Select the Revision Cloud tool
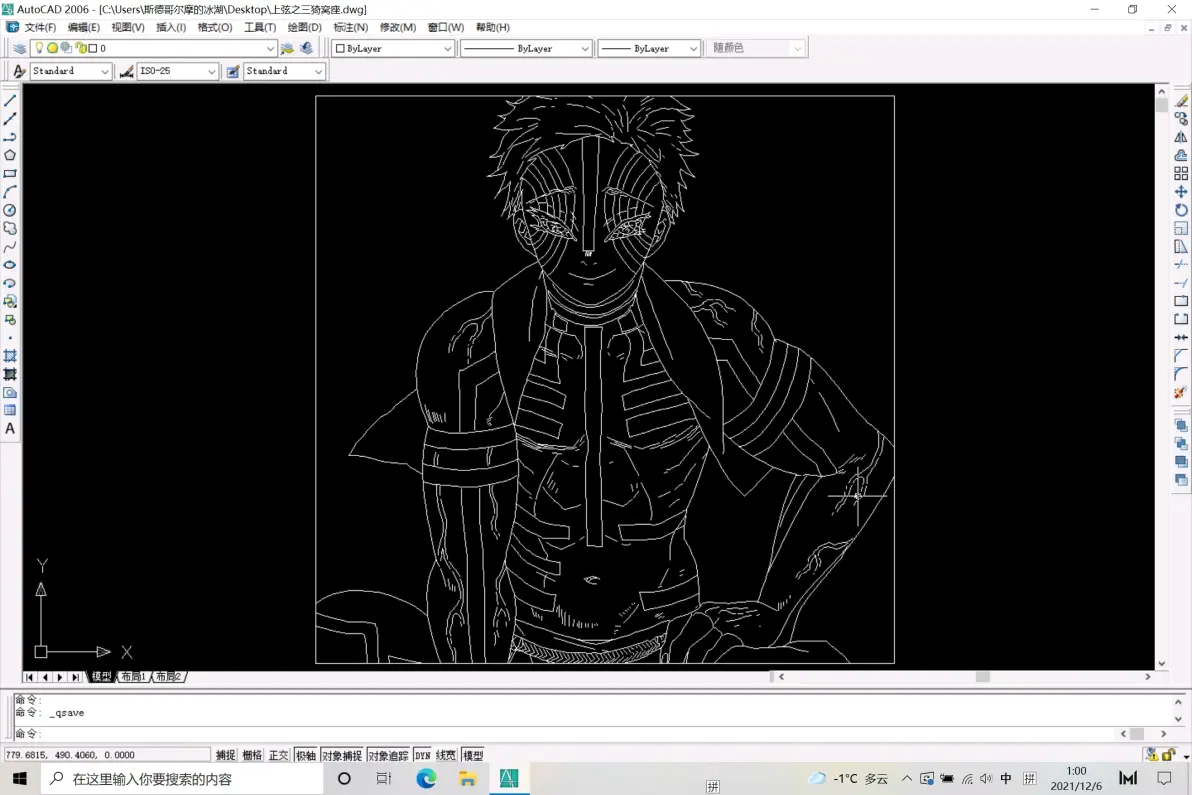 (x=10, y=228)
